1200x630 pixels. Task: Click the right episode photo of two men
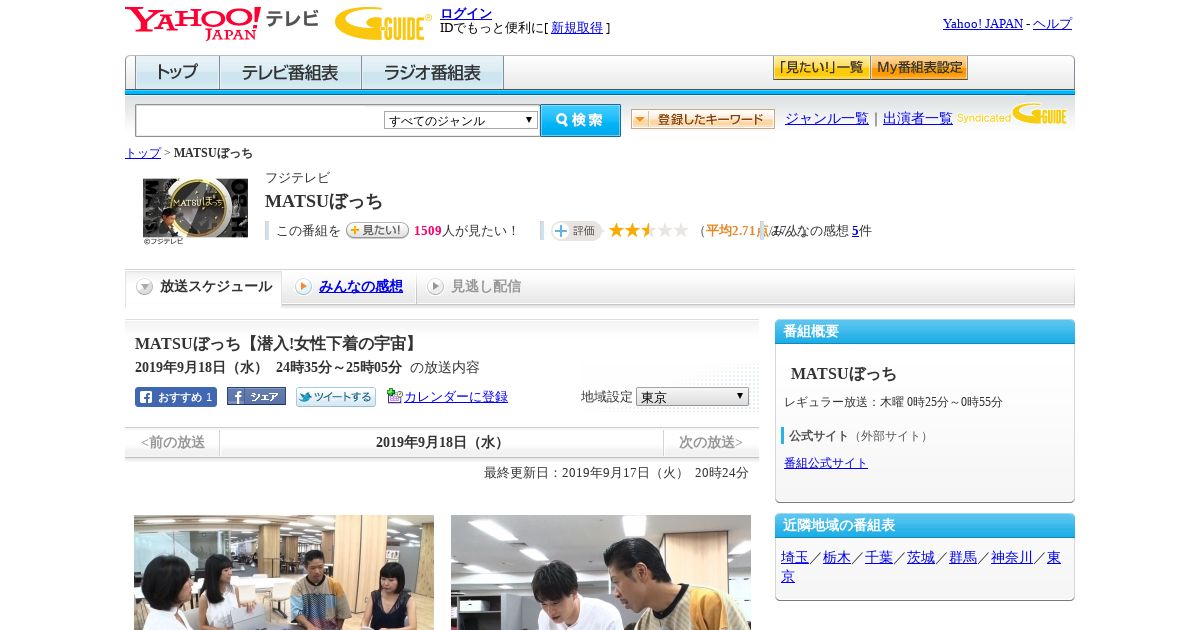pyautogui.click(x=601, y=572)
